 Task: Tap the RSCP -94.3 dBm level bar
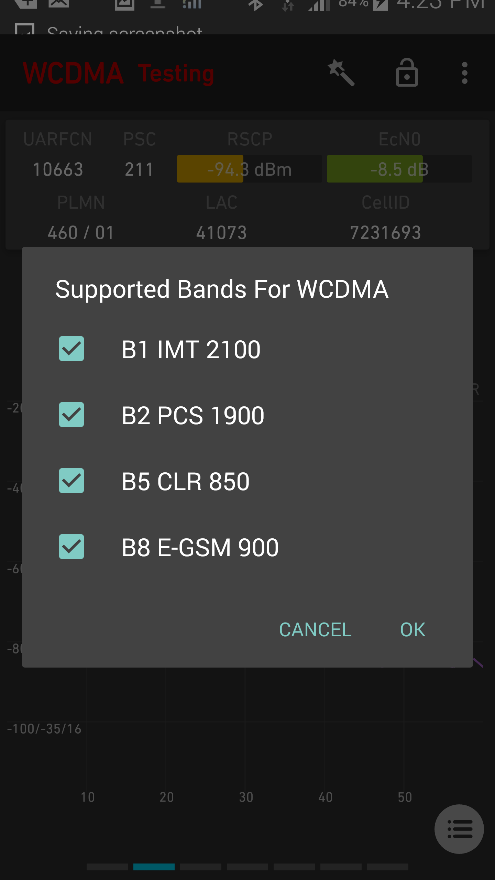click(x=250, y=169)
